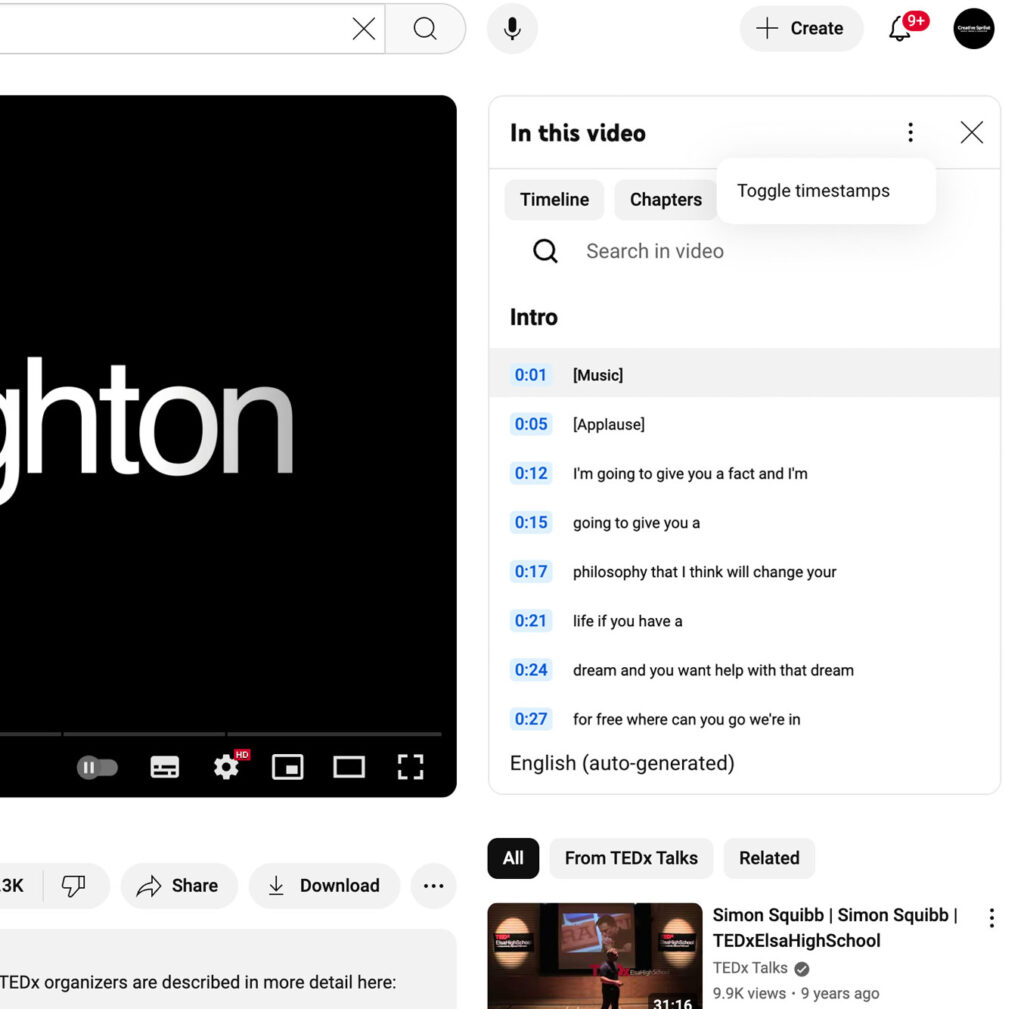
Task: Open the video settings gear
Action: pos(227,767)
